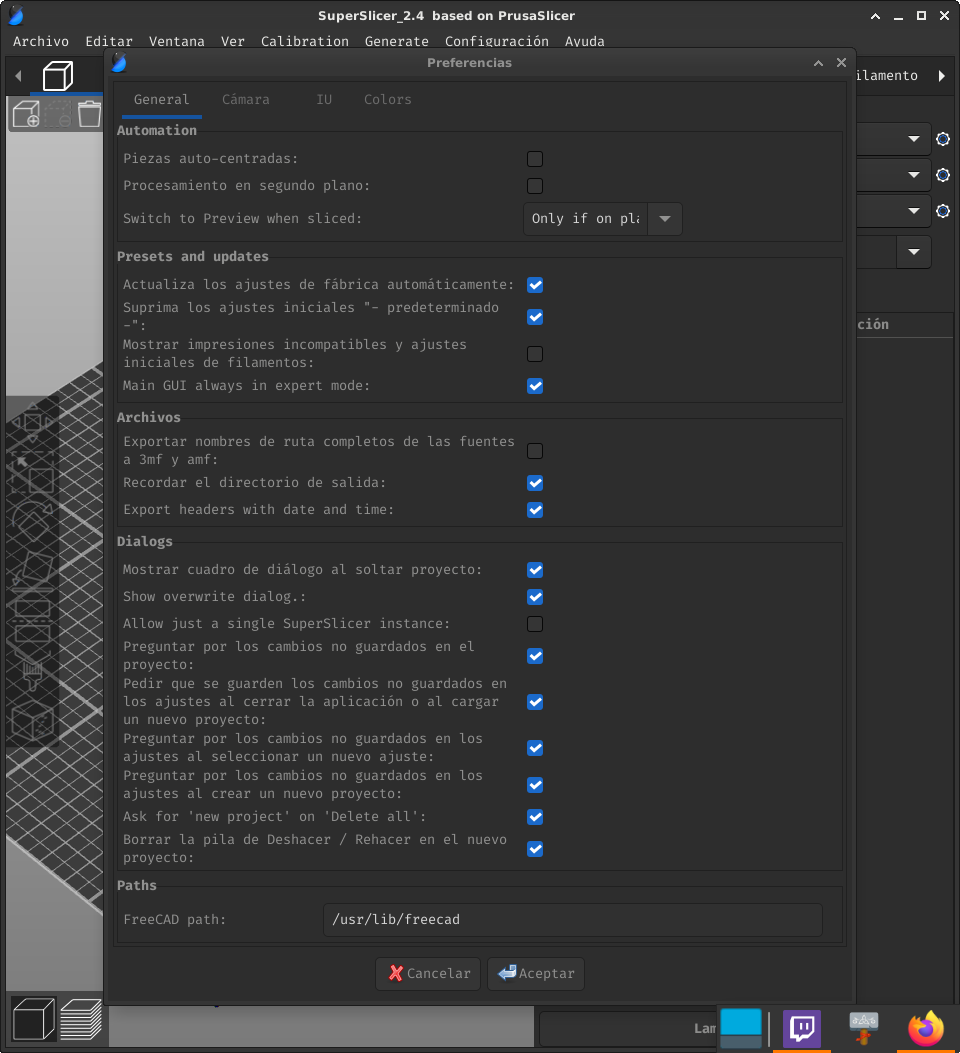Open the Generate menu
Image resolution: width=960 pixels, height=1053 pixels.
[x=397, y=42]
